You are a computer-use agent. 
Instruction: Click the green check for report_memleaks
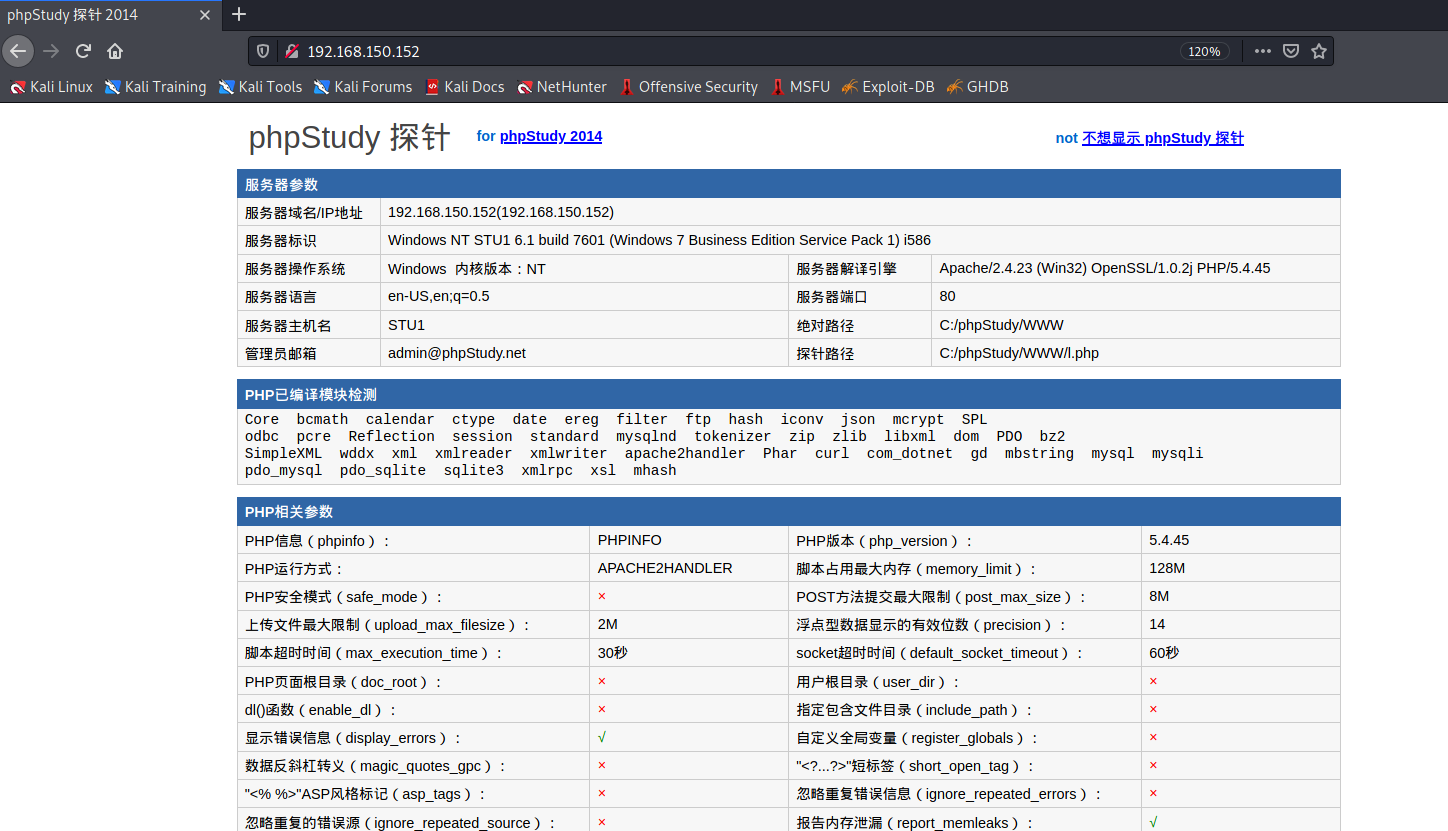click(x=1154, y=822)
